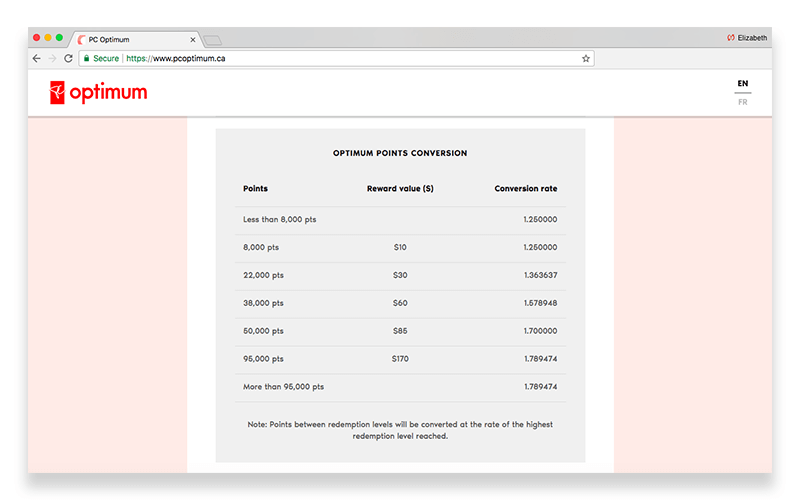This screenshot has height=500, width=800.
Task: Click the $85 reward value cell
Action: (400, 331)
